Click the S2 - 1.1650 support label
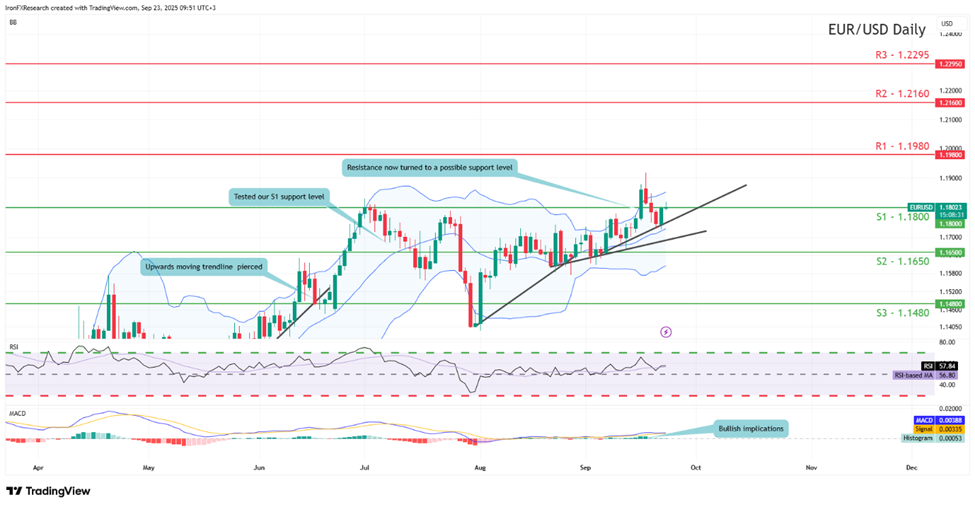 coord(900,261)
